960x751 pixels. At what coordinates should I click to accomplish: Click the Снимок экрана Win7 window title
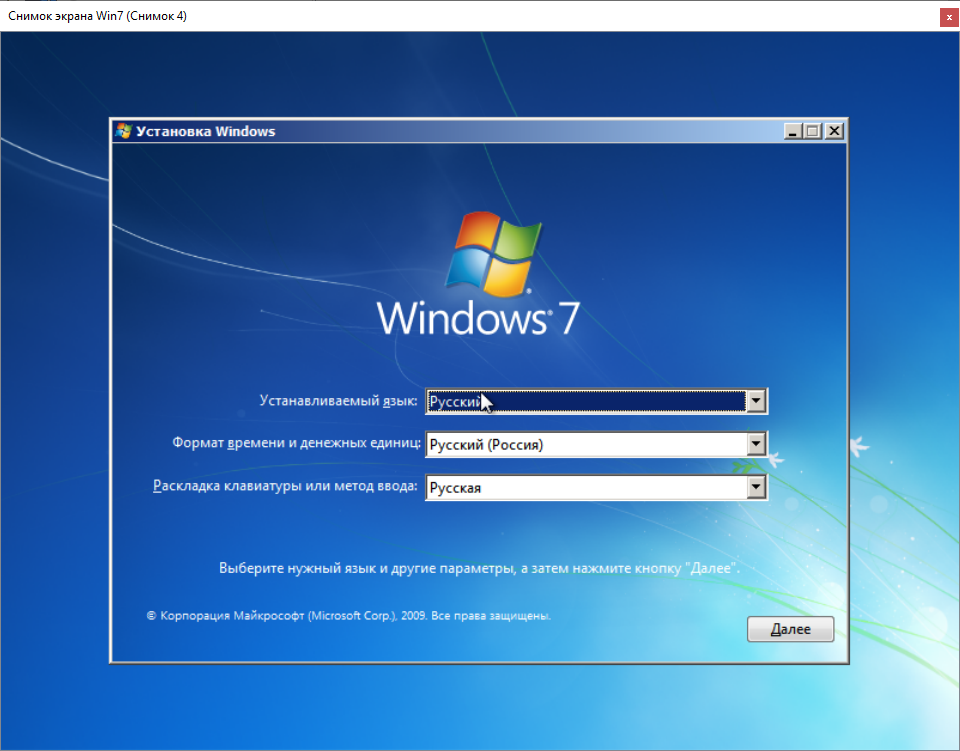point(97,16)
